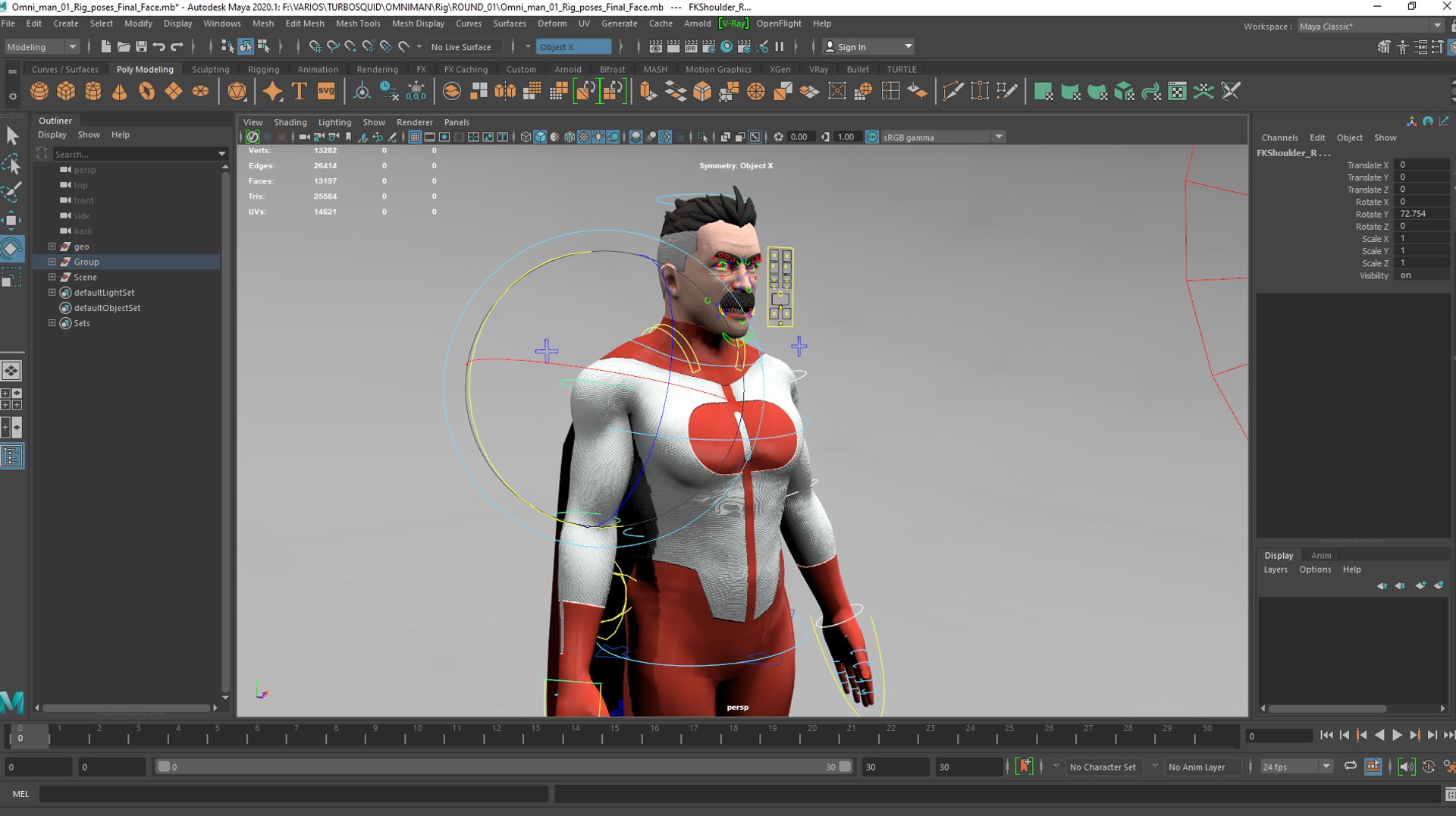Click the Render current frame clapper icon
1456x816 pixels.
point(673,47)
